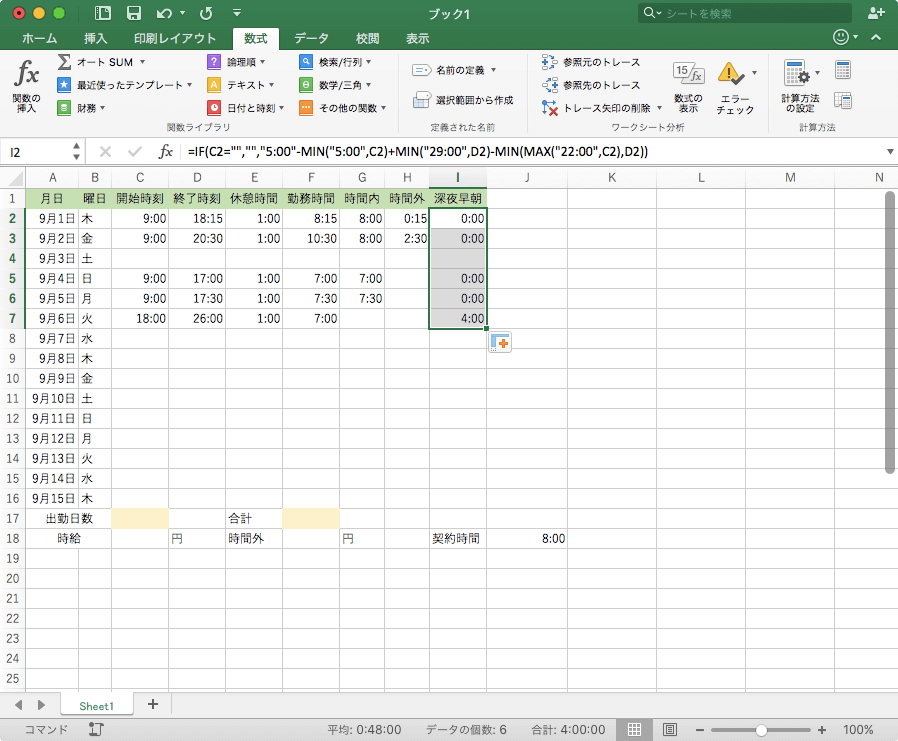
Task: Add a new sheet with plus button
Action: point(152,704)
